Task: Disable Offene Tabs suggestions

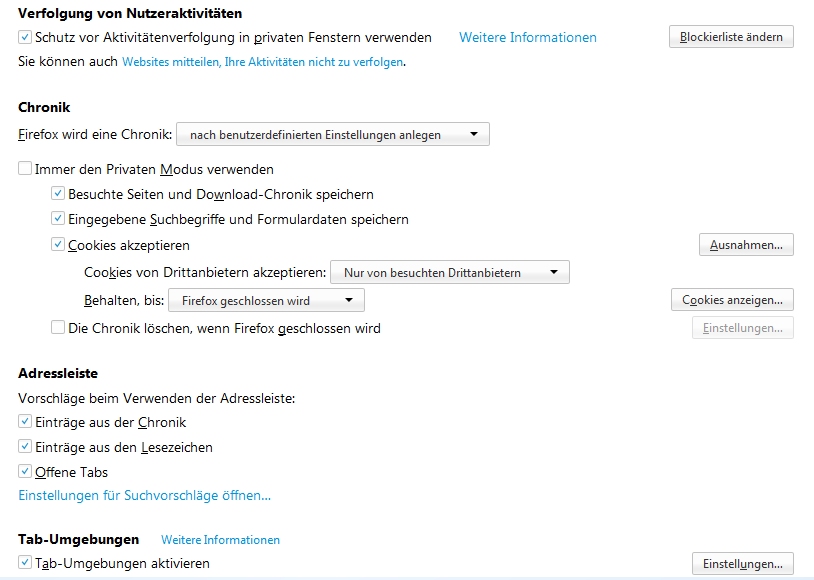Action: pos(23,471)
